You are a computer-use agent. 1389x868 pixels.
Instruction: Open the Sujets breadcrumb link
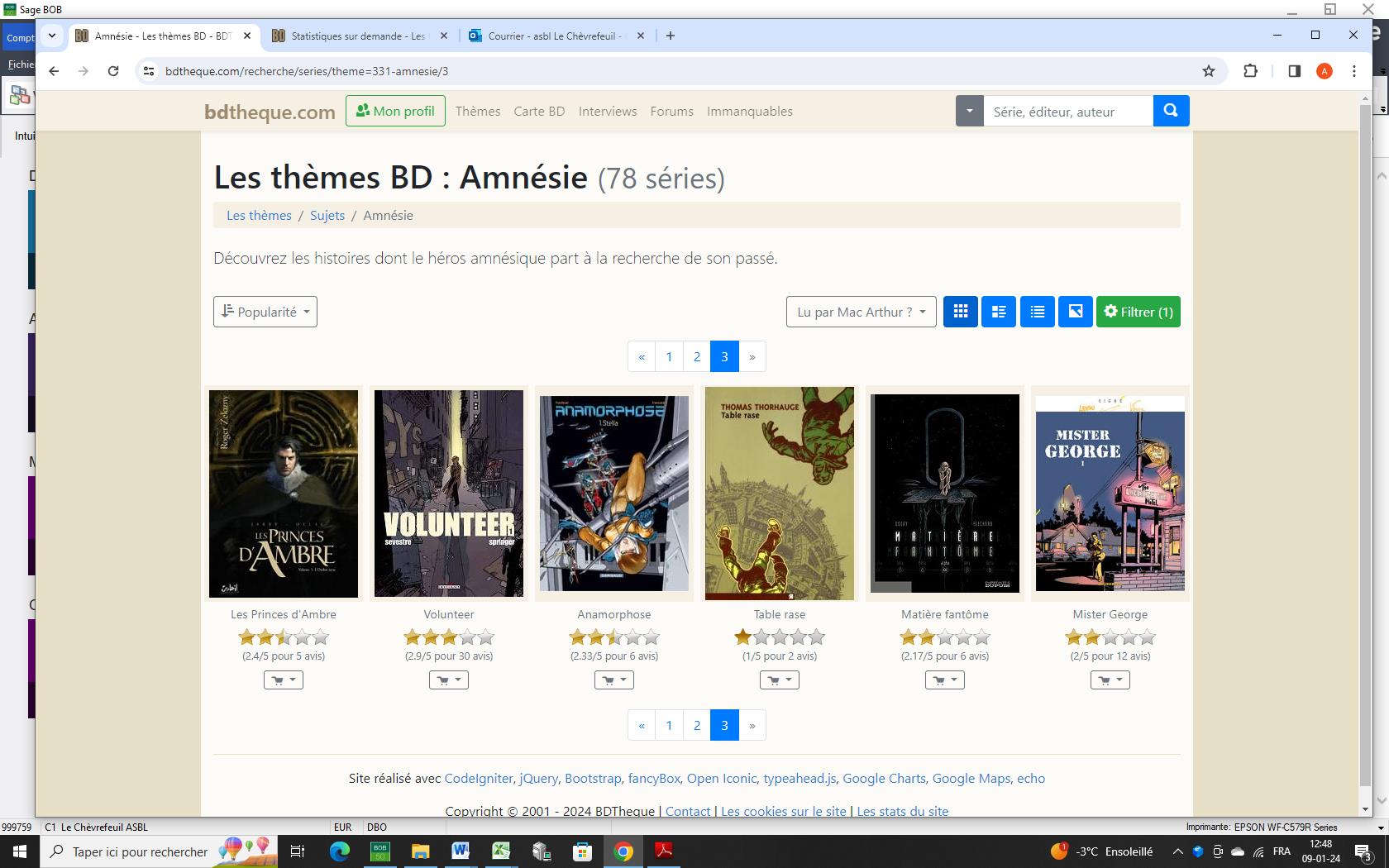point(327,215)
